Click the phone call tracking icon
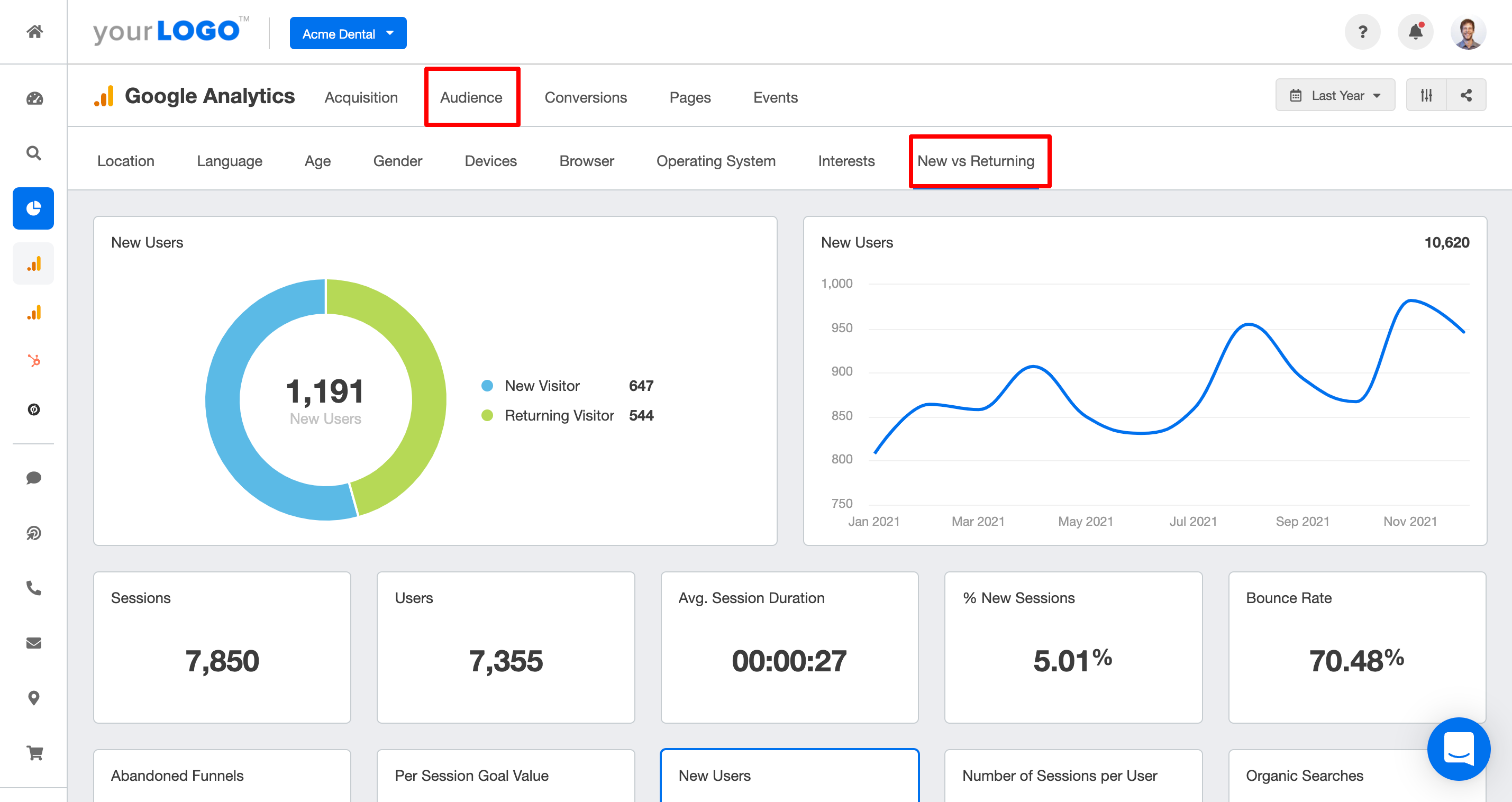The height and width of the screenshot is (802, 1512). click(x=34, y=588)
